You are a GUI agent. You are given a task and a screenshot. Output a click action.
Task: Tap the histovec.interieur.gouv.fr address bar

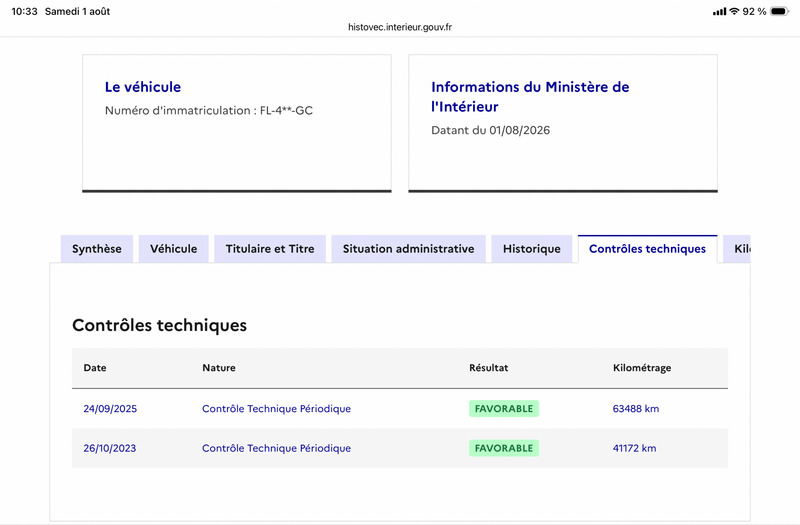[x=400, y=27]
